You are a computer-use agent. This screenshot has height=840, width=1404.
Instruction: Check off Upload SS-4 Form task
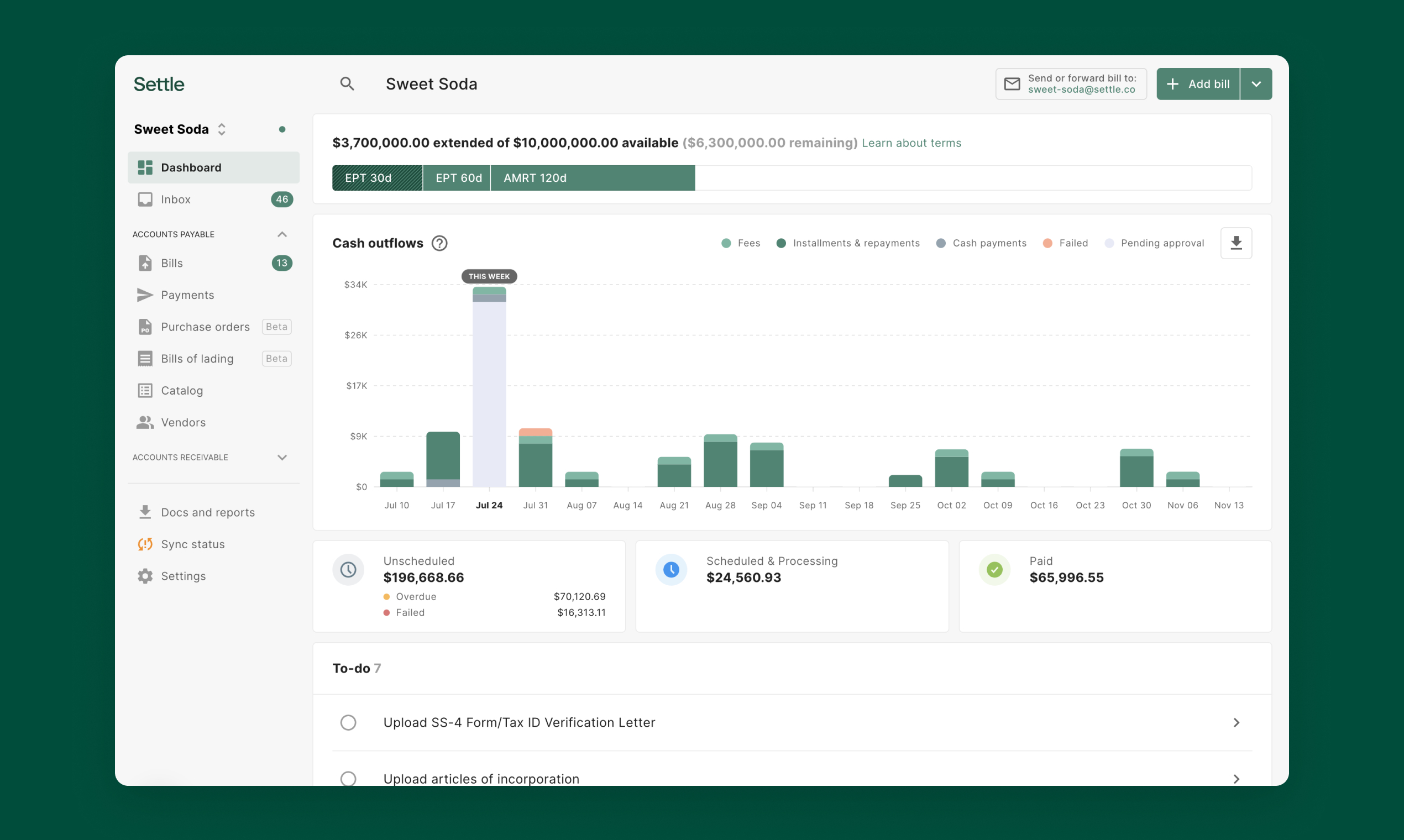(348, 722)
